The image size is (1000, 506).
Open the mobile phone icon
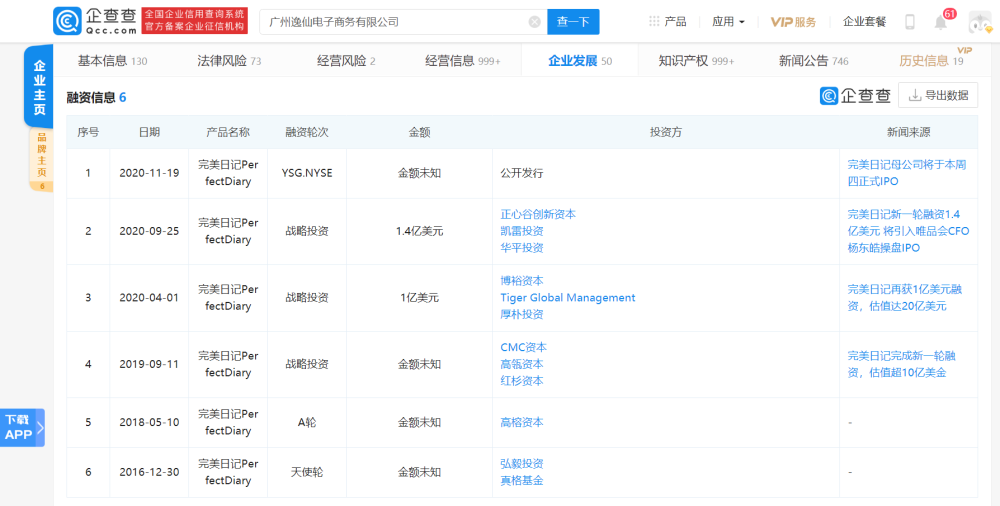[x=910, y=22]
